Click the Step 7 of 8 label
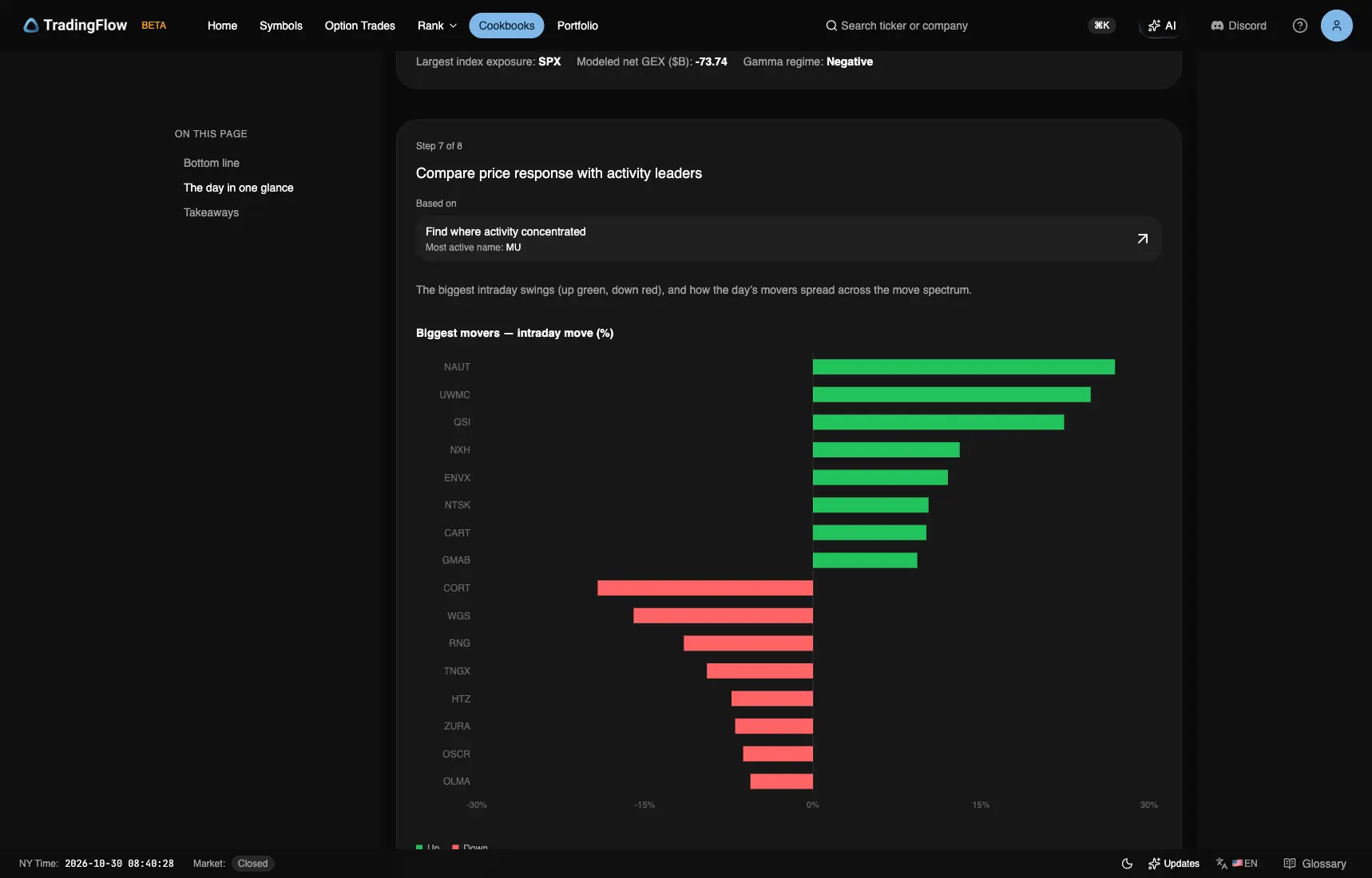 point(439,146)
